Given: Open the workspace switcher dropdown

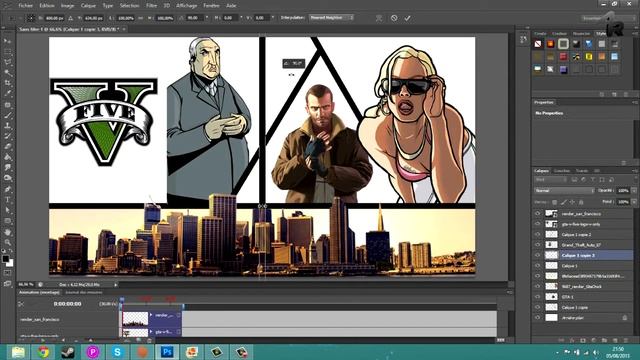Looking at the screenshot, I should point(607,18).
